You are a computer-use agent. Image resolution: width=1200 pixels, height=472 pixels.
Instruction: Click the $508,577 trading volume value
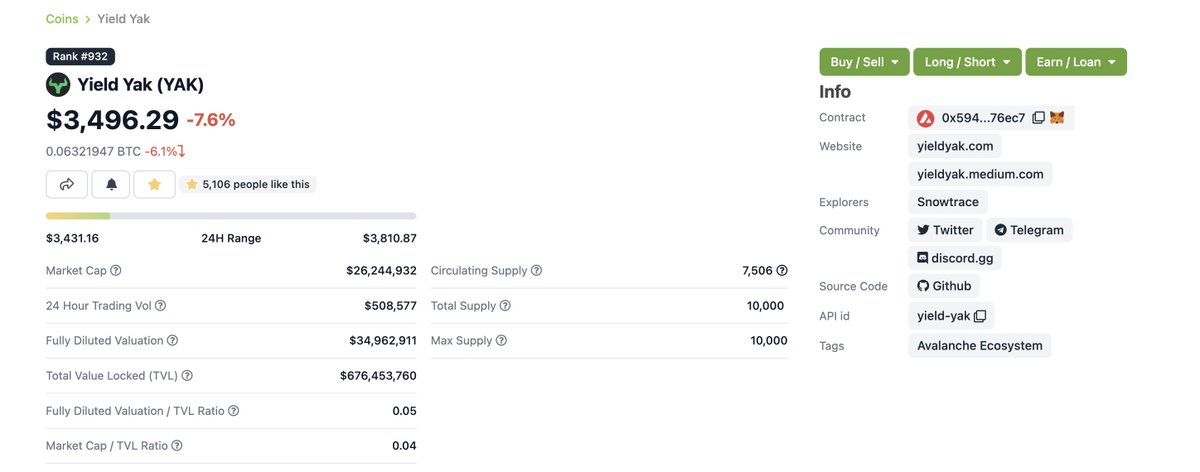click(390, 306)
